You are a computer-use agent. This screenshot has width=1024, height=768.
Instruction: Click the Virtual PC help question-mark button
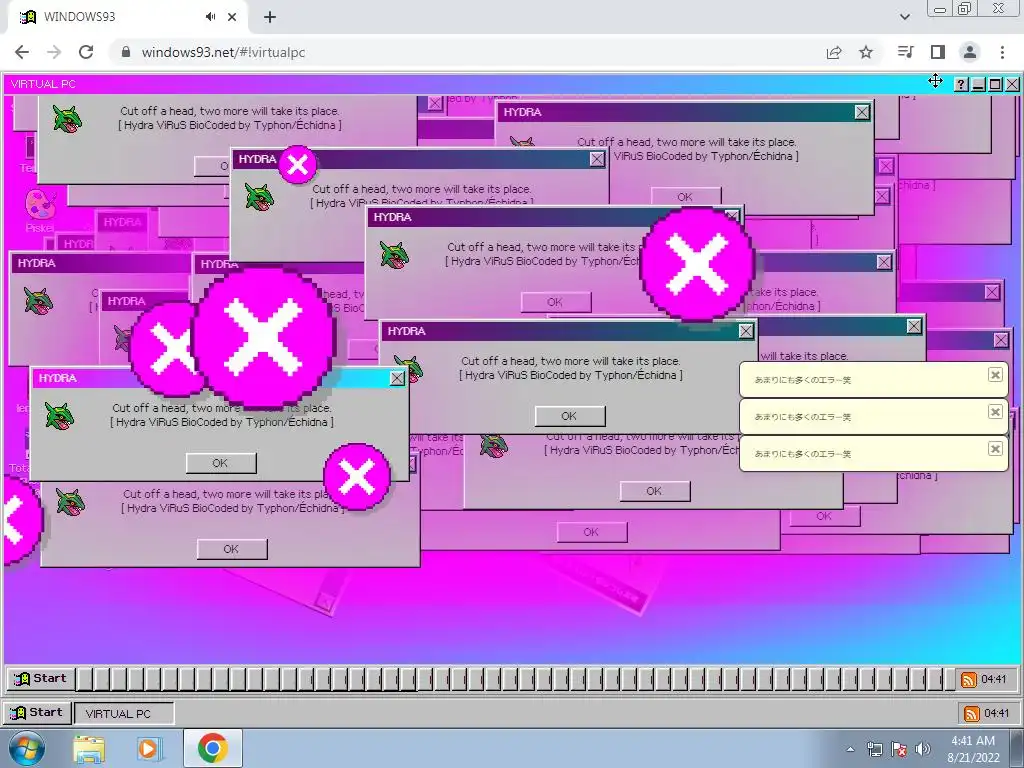961,84
